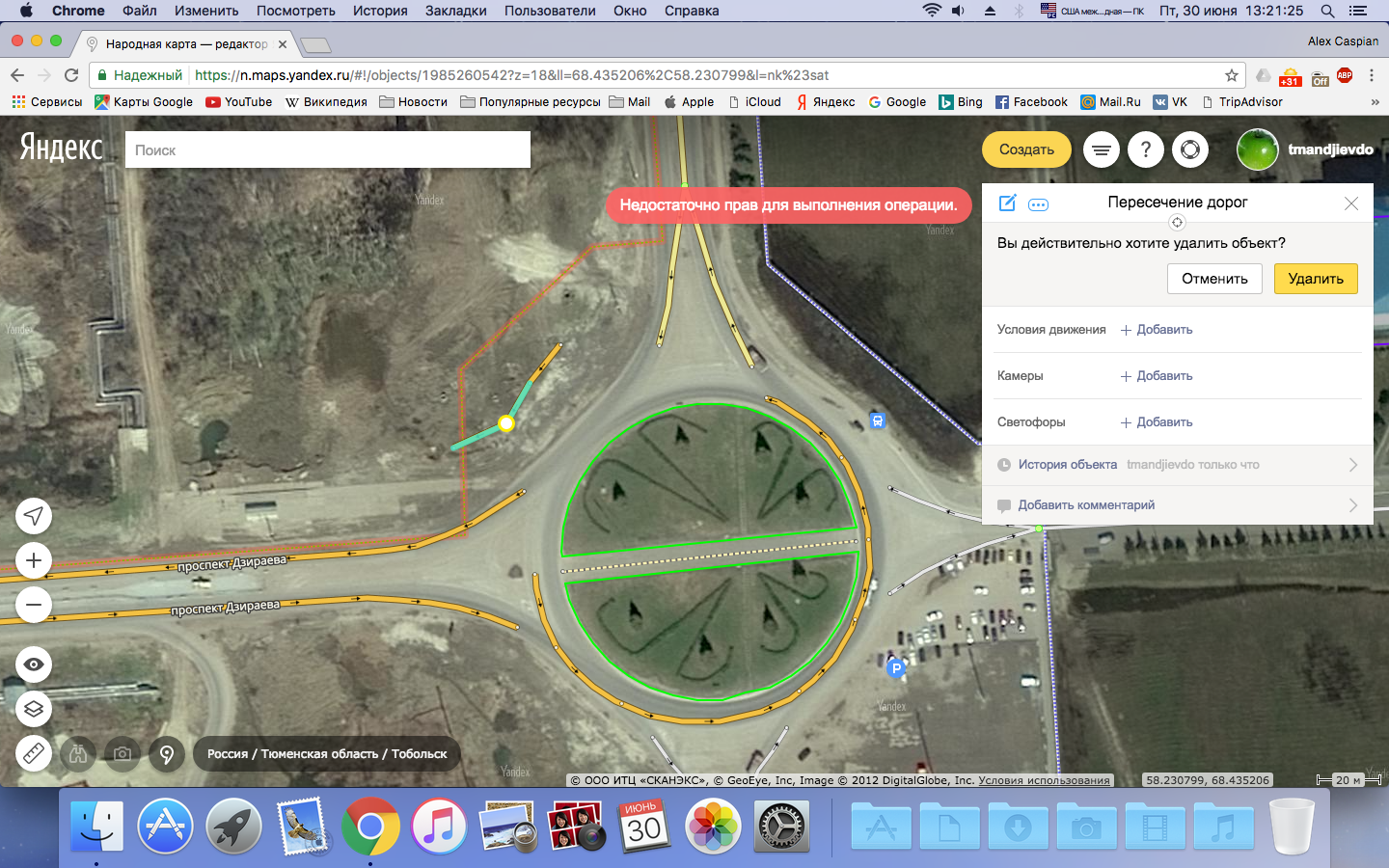This screenshot has width=1389, height=868.
Task: Click the parking P icon on map
Action: click(896, 668)
